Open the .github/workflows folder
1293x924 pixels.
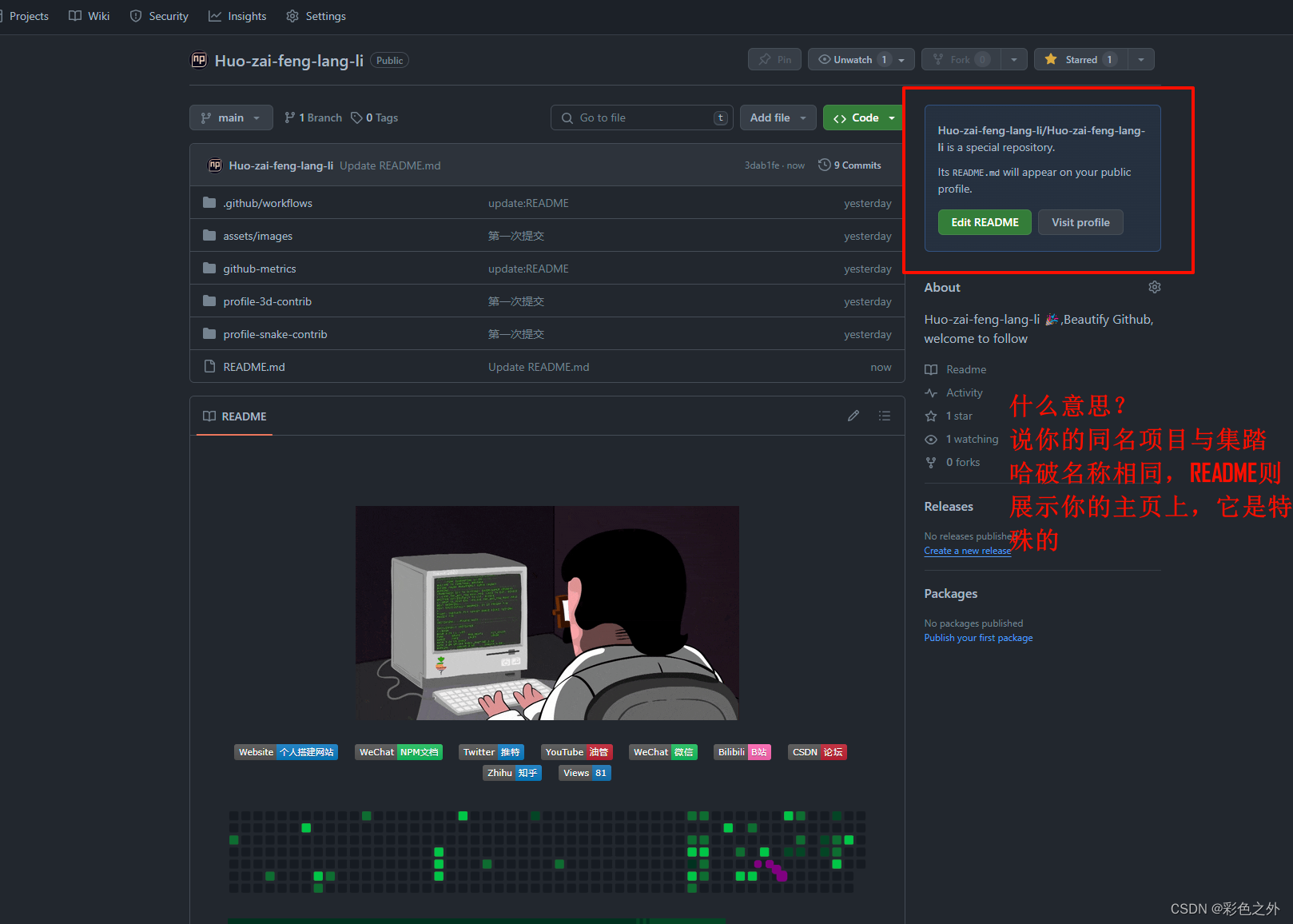coord(268,203)
